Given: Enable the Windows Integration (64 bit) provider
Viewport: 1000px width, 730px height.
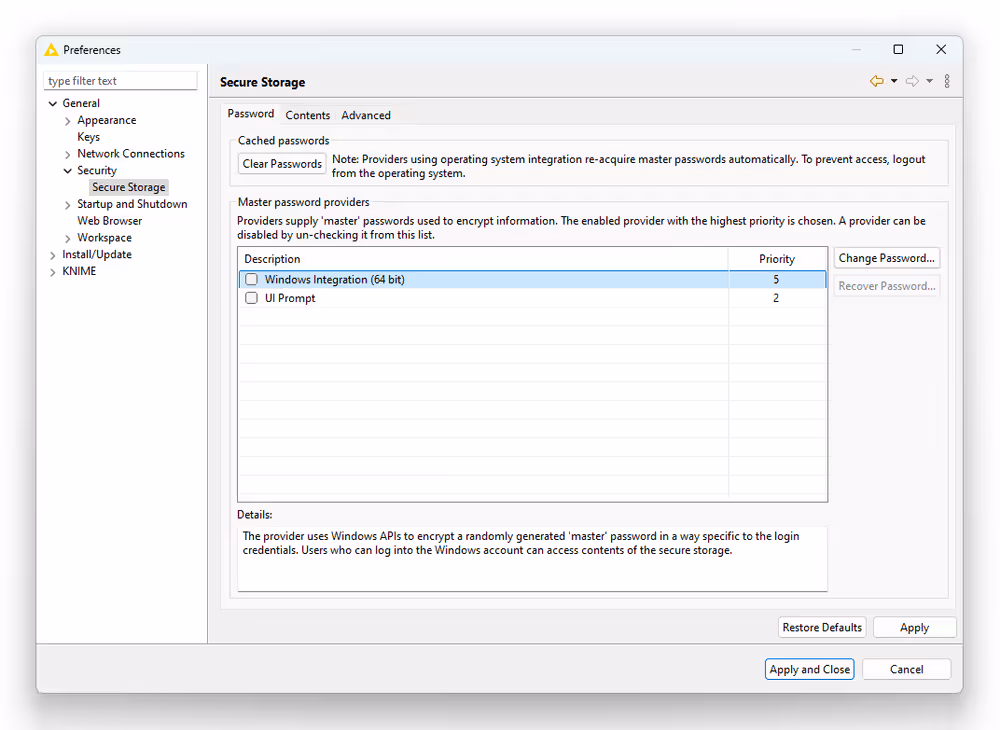Looking at the screenshot, I should tap(251, 279).
